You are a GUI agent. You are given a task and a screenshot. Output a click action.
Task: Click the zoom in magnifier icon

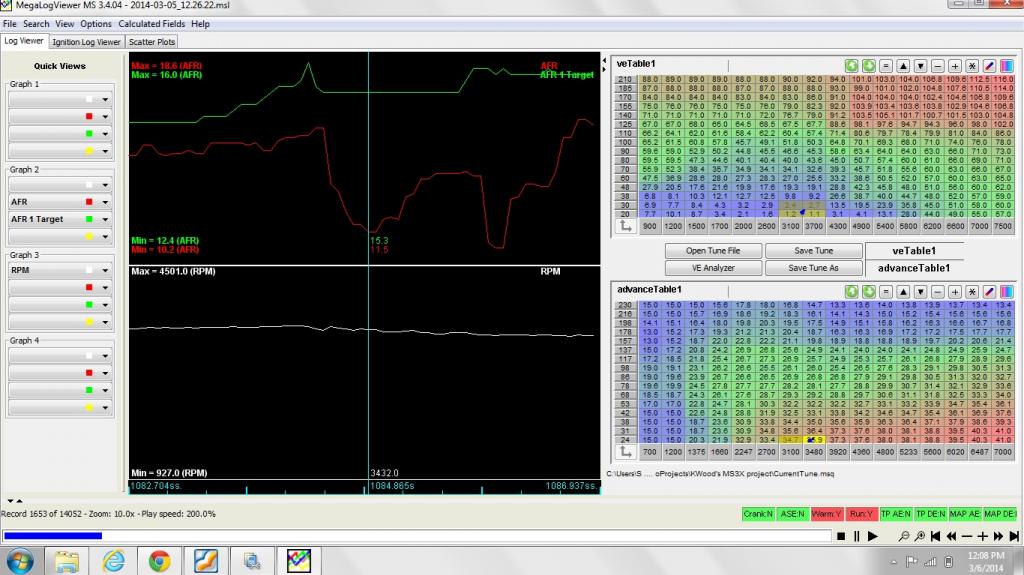tap(921, 536)
